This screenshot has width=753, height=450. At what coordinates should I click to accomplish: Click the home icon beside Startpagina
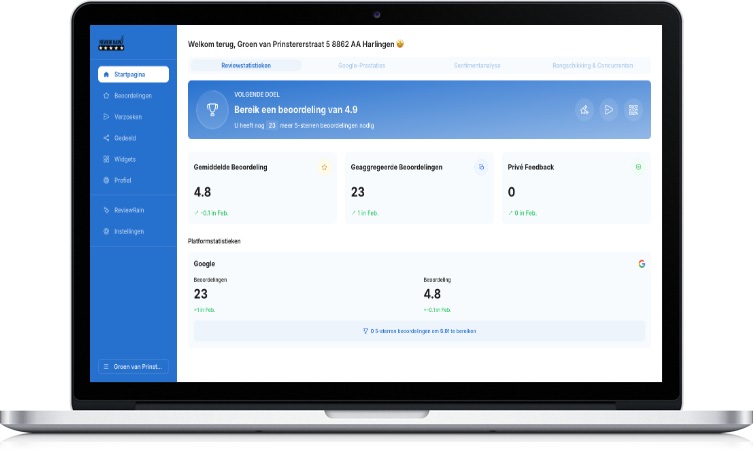(x=106, y=74)
